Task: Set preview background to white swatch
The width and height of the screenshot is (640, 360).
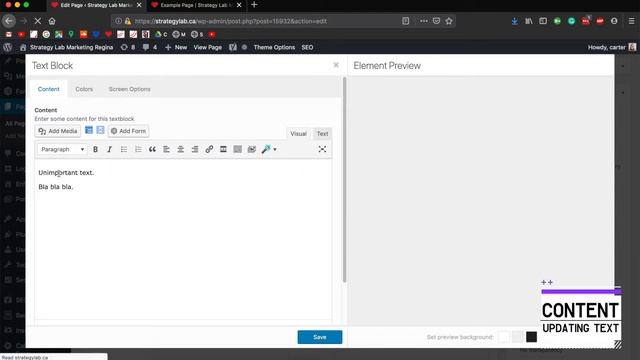Action: point(504,337)
